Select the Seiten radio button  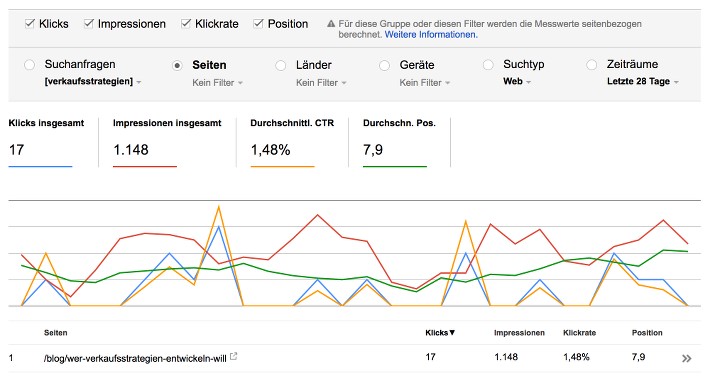click(178, 66)
